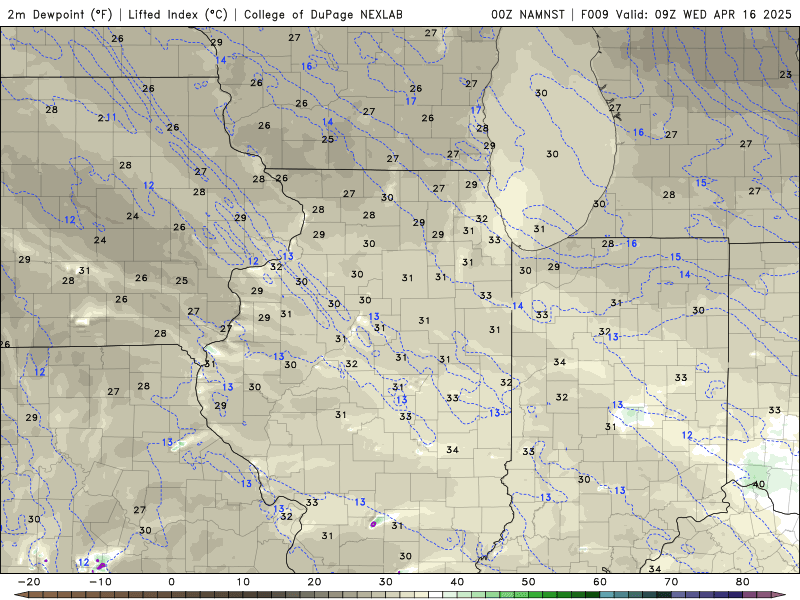Click the purple right arrow end of color bar

coord(779,595)
